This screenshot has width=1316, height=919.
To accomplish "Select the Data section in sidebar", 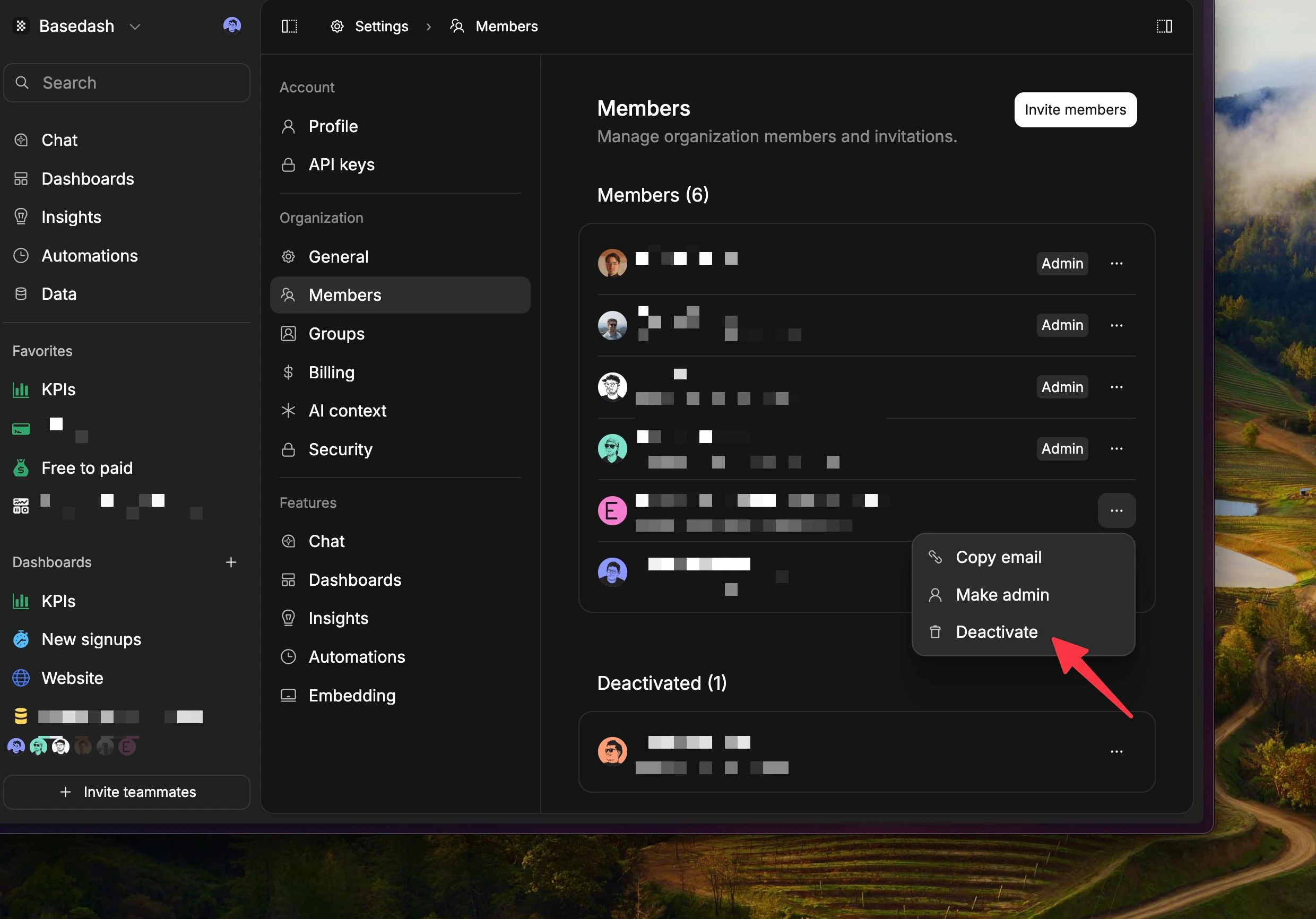I will (59, 293).
